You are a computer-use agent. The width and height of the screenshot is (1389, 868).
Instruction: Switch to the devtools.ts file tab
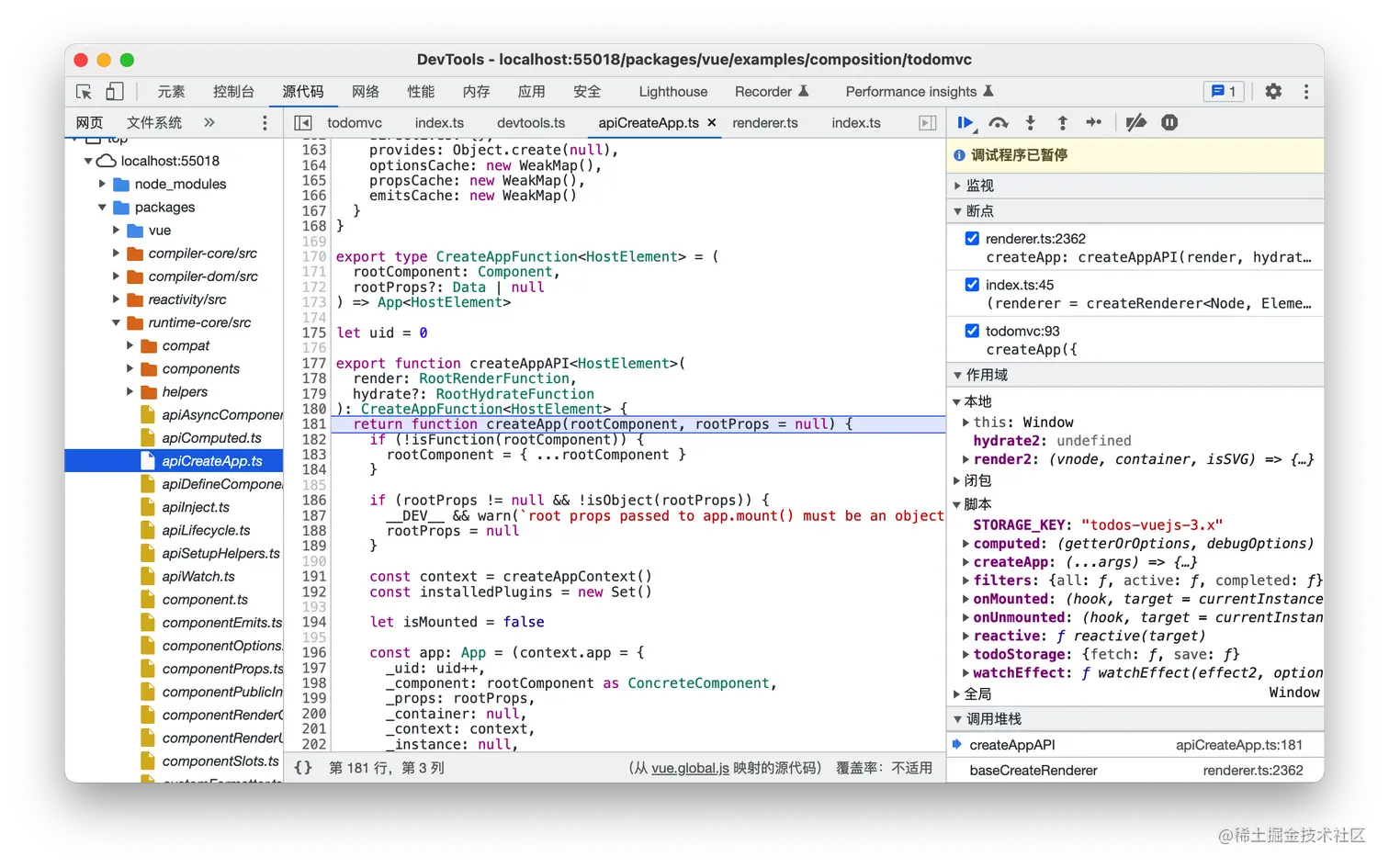click(x=531, y=122)
